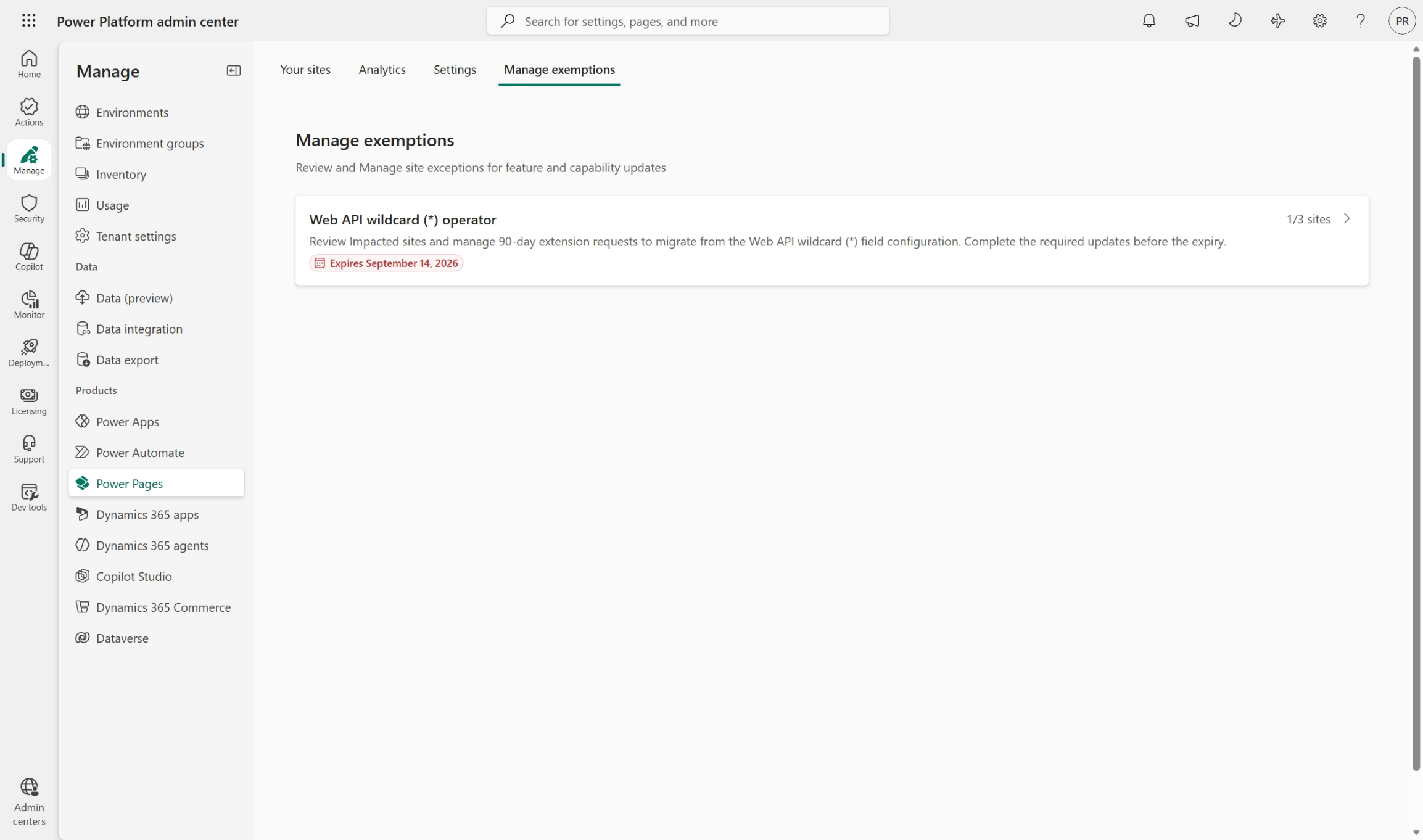The height and width of the screenshot is (840, 1423).
Task: Open Dataverse product page
Action: [x=157, y=638]
